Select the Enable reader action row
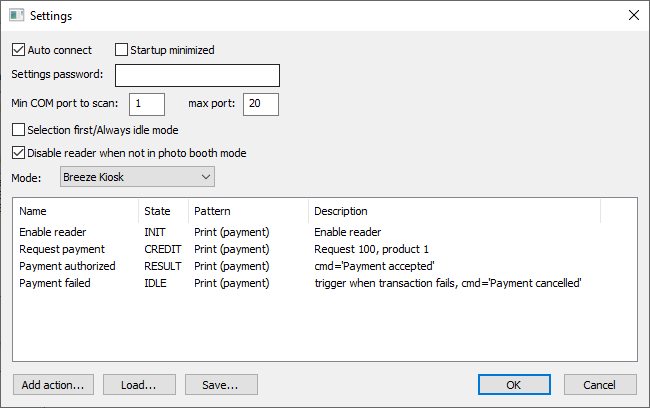 click(53, 232)
